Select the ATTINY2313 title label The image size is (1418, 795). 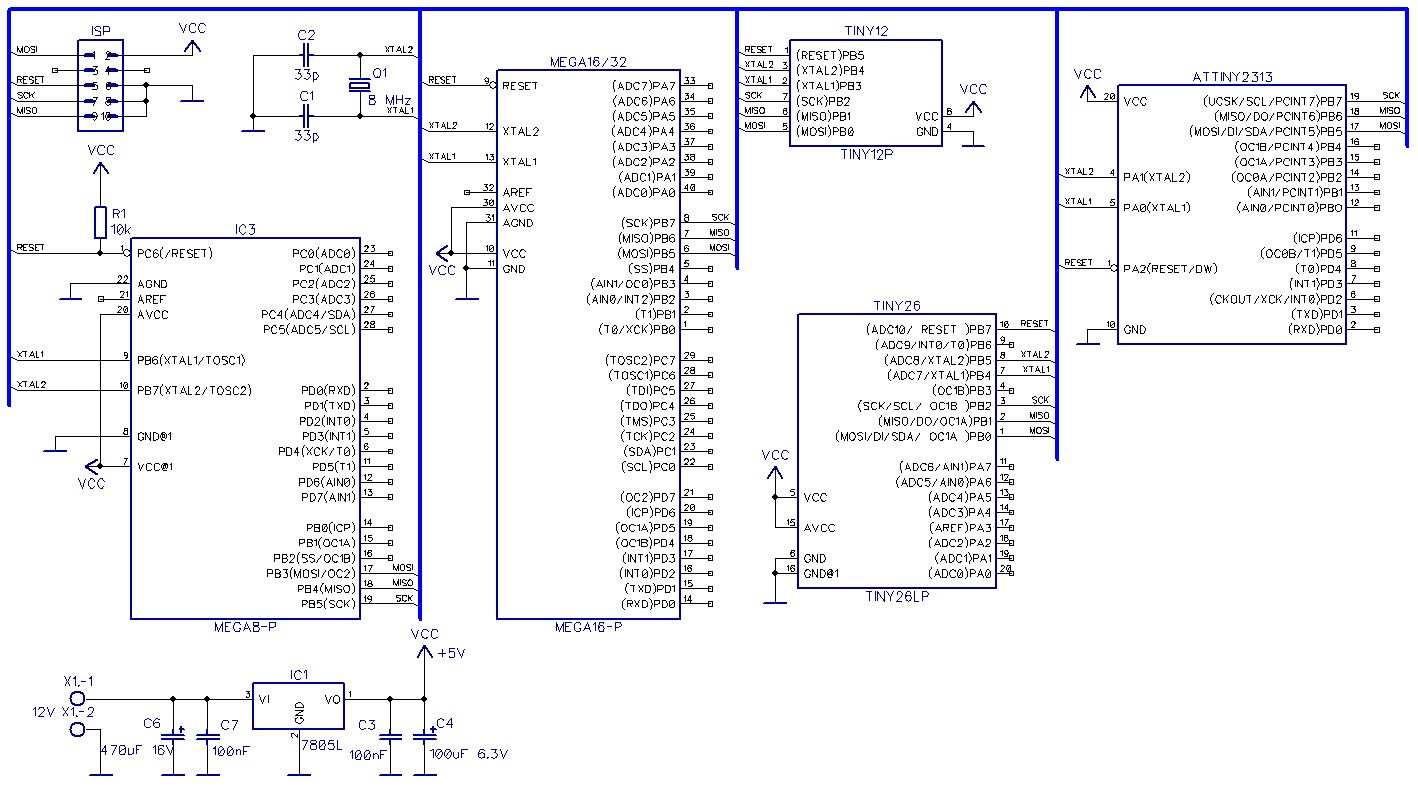coord(1232,77)
